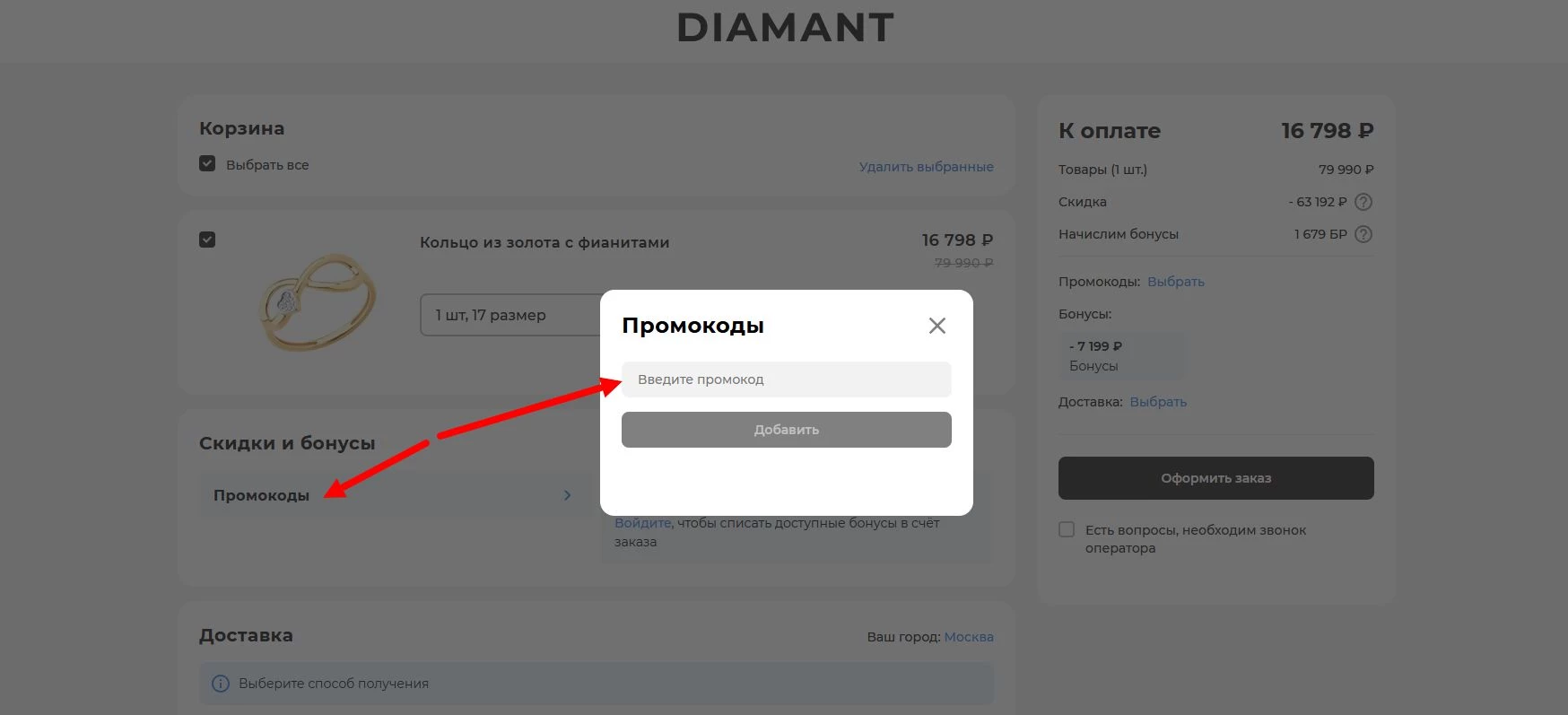Click the DIAMANT logo

click(784, 28)
